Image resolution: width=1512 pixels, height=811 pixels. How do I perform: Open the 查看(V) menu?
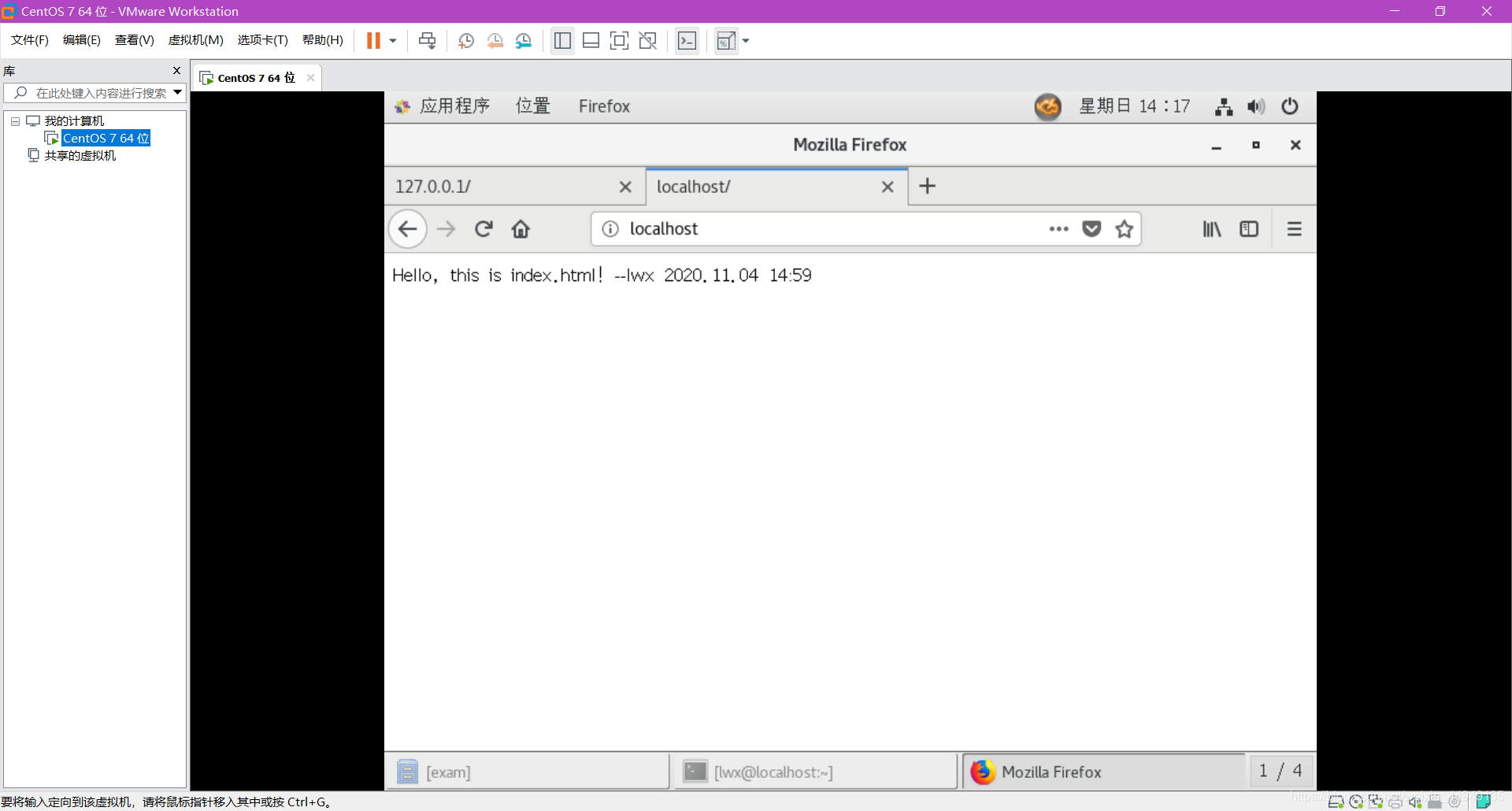(x=135, y=40)
